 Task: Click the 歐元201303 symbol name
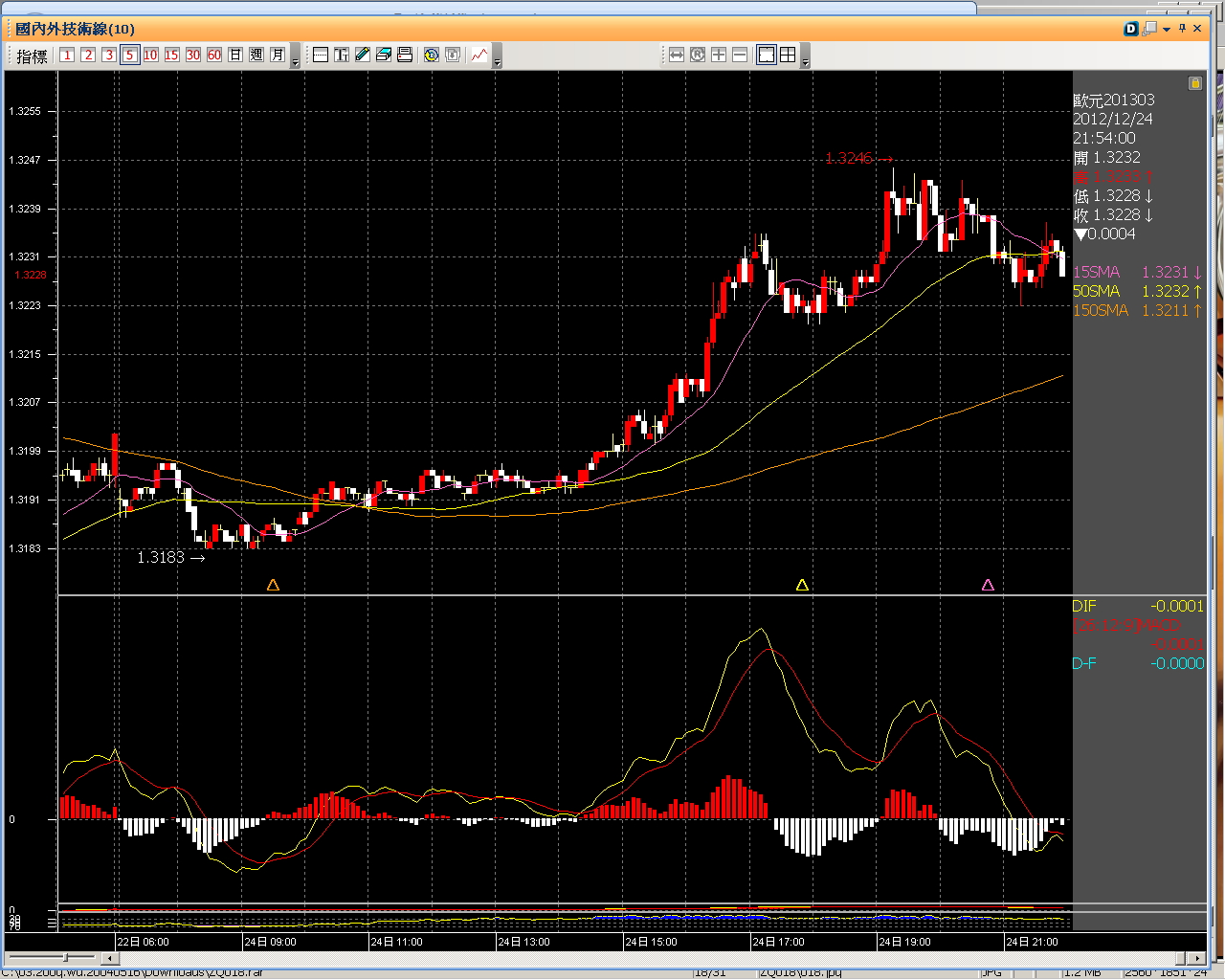(x=1114, y=100)
